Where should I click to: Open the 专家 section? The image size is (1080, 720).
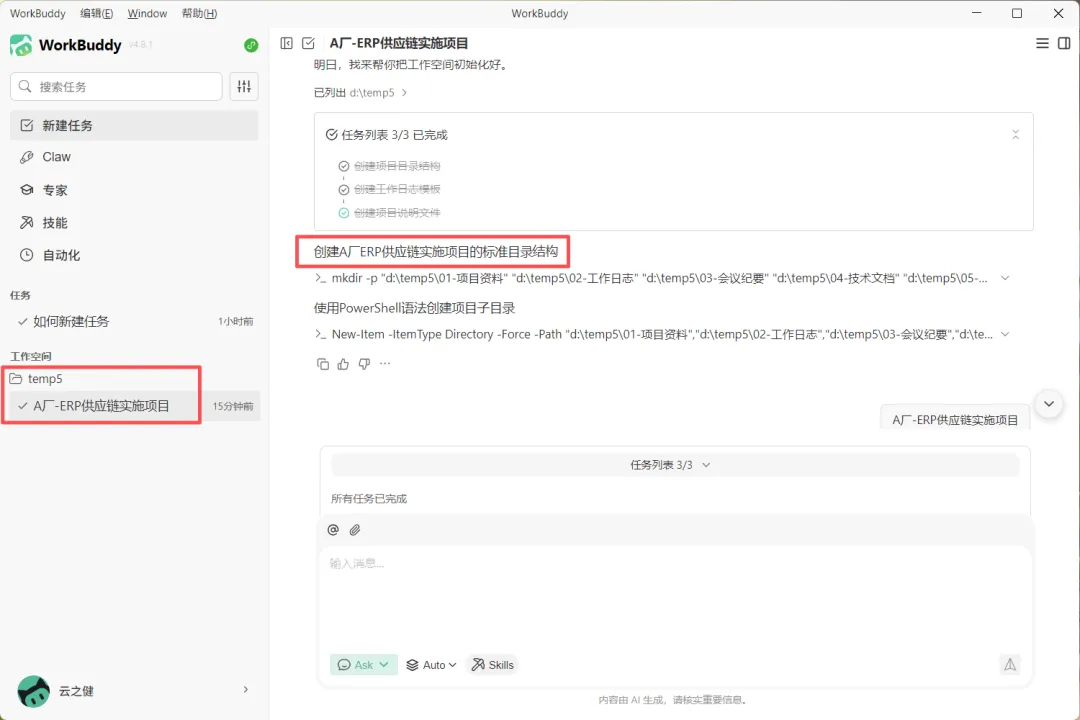(x=134, y=190)
